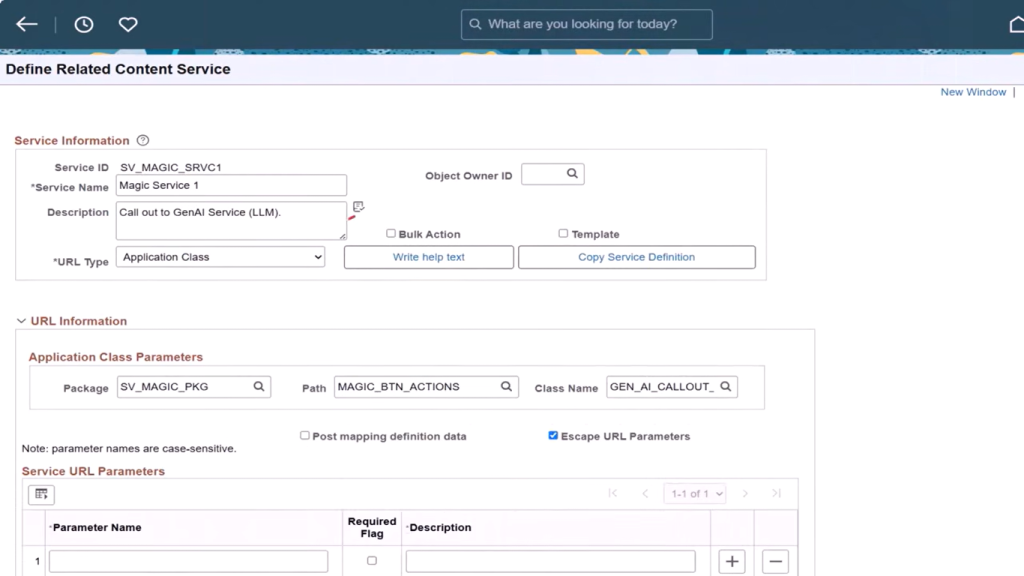Open the 1-1 of 1 row selector
Viewport: 1024px width, 576px height.
[696, 494]
